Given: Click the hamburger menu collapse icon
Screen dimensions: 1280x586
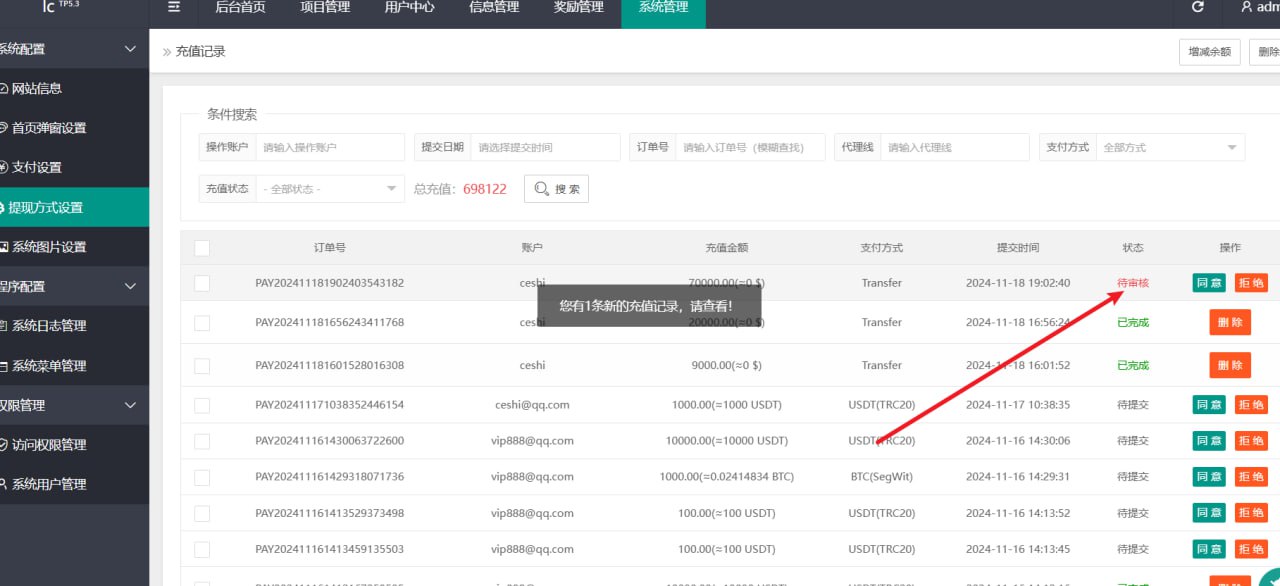Looking at the screenshot, I should [175, 7].
